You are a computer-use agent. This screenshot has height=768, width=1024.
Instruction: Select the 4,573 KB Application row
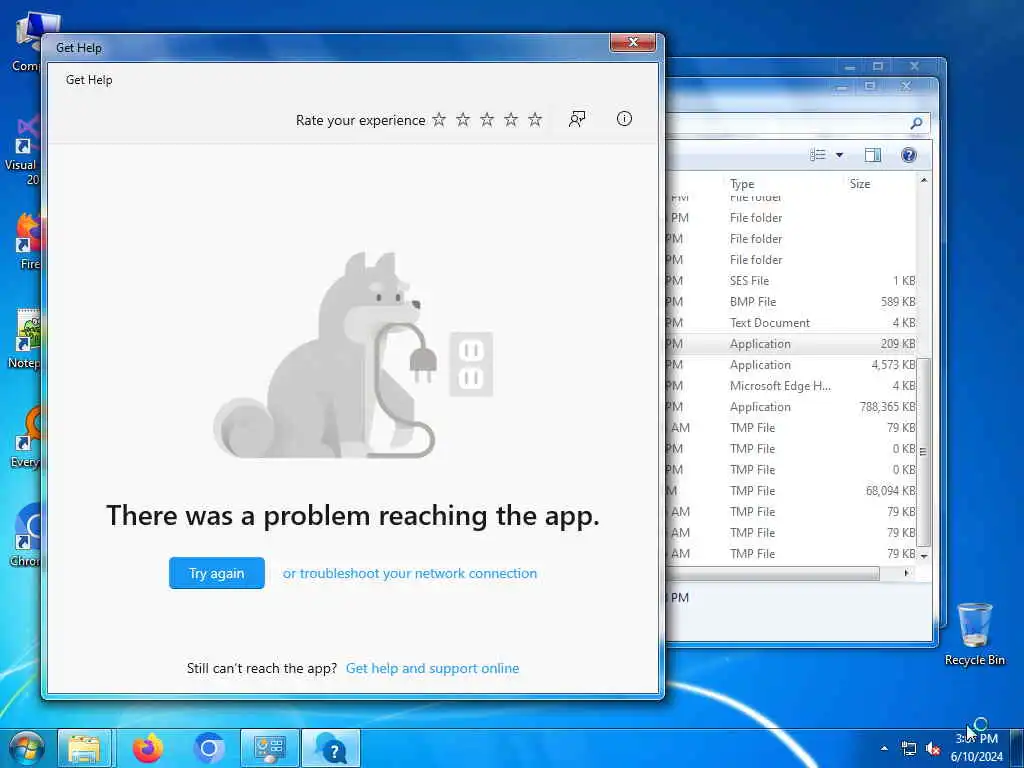[x=793, y=364]
